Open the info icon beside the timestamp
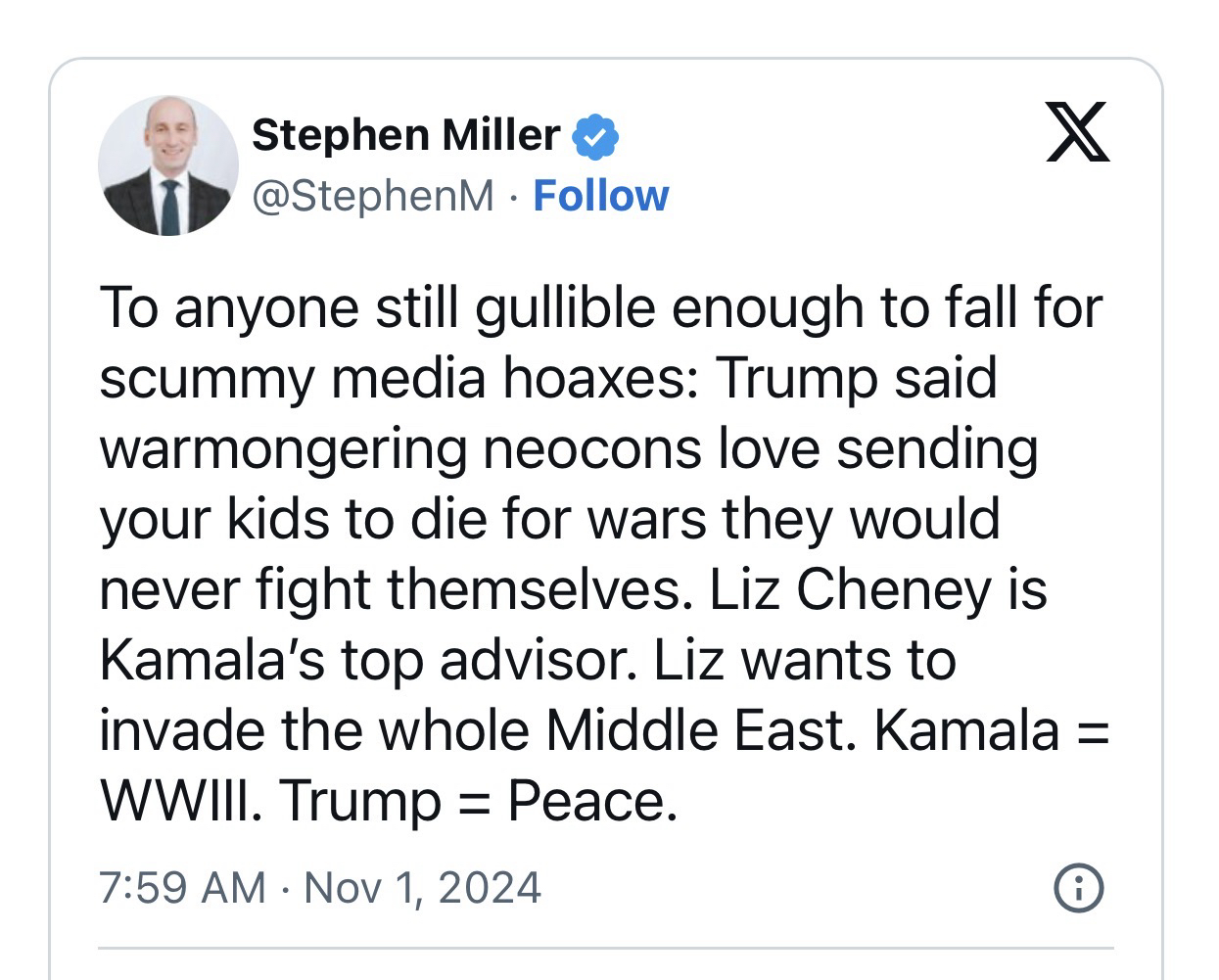The height and width of the screenshot is (980, 1219). (1078, 889)
